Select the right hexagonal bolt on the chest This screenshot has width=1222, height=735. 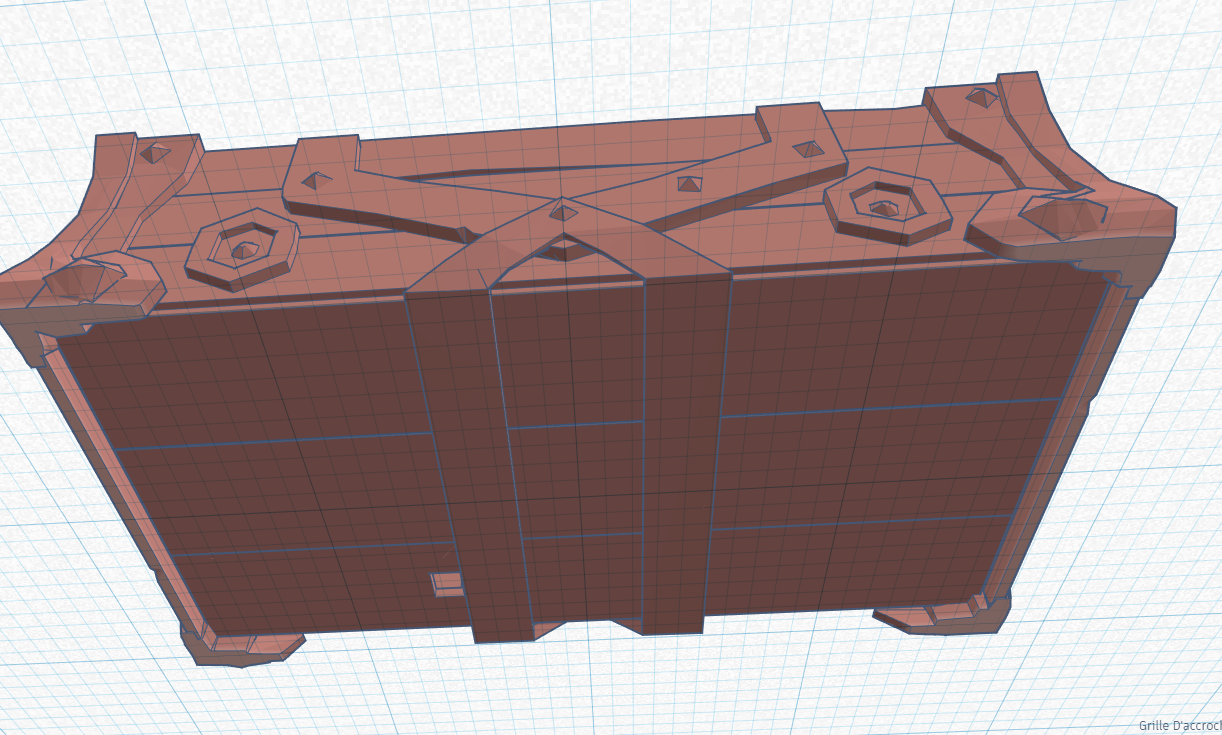(885, 207)
